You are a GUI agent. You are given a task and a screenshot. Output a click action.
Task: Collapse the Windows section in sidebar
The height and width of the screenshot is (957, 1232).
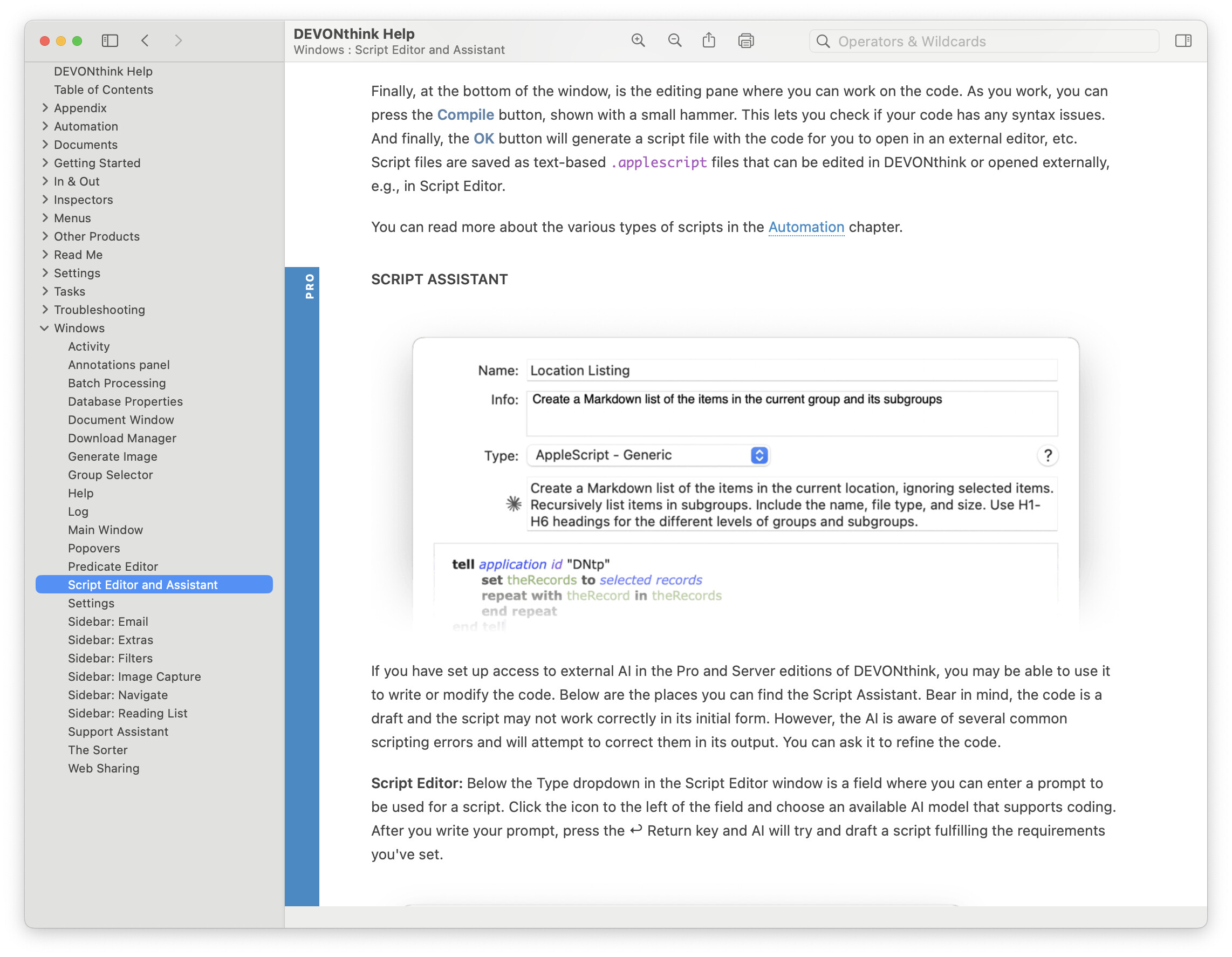click(45, 329)
